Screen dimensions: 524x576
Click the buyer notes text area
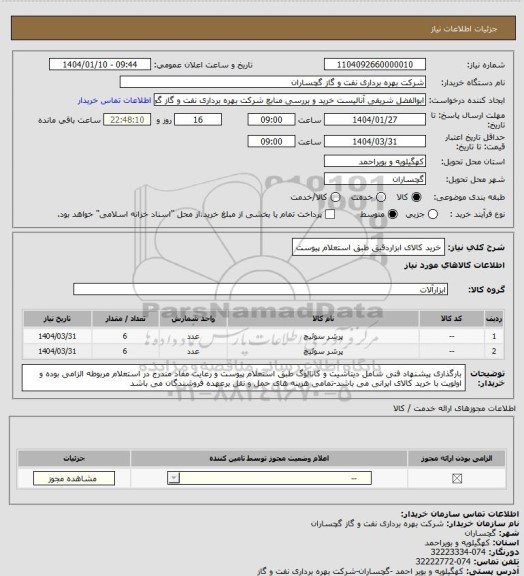(x=244, y=378)
